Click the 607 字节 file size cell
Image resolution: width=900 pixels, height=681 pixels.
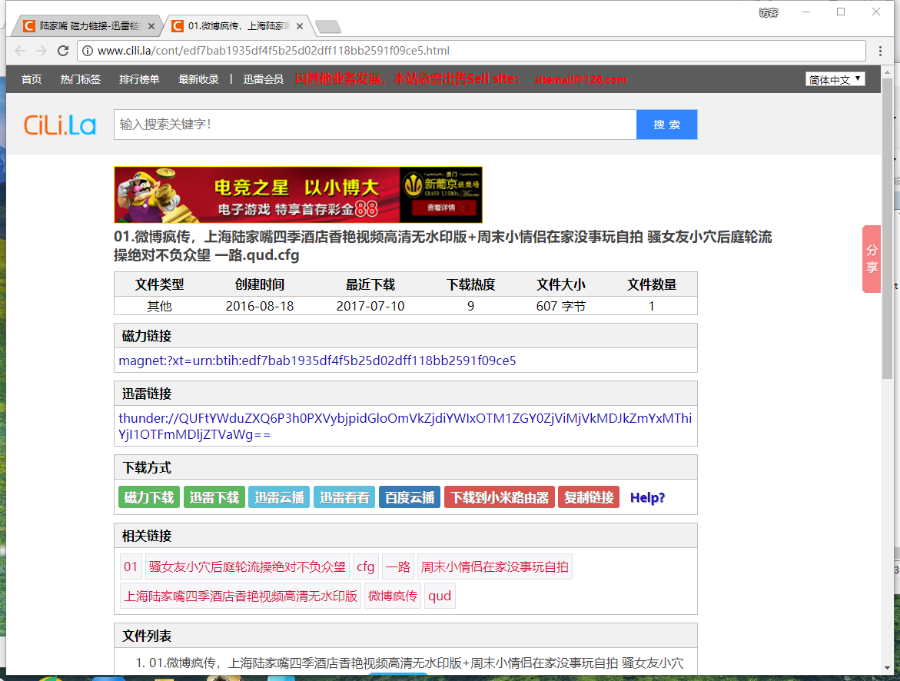tap(561, 306)
